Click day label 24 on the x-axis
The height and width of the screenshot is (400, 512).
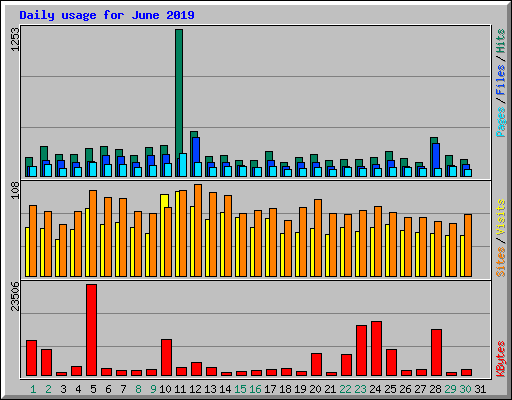(375, 389)
